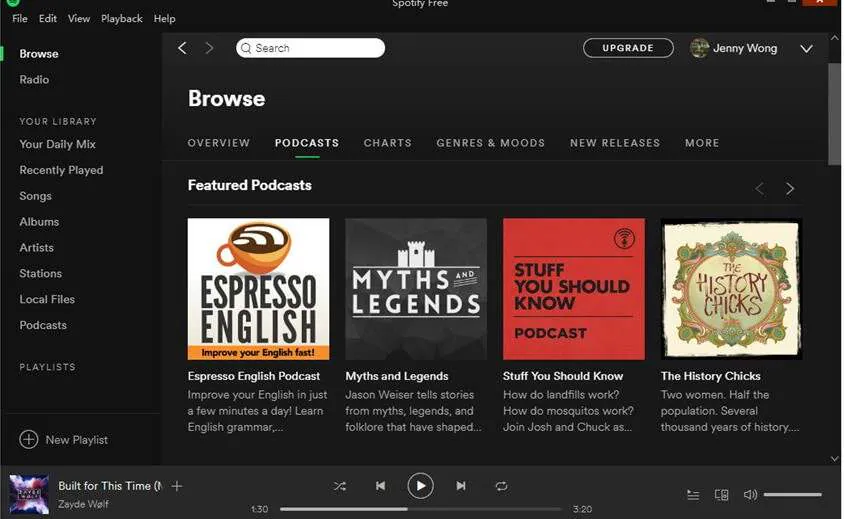Show previous Featured Podcasts with left arrow
Viewport: 844px width, 519px height.
click(759, 188)
